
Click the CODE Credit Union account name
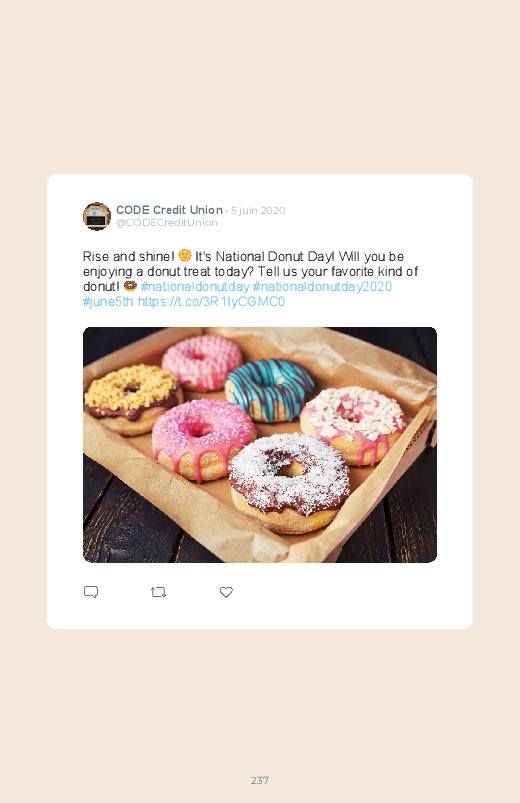point(169,210)
